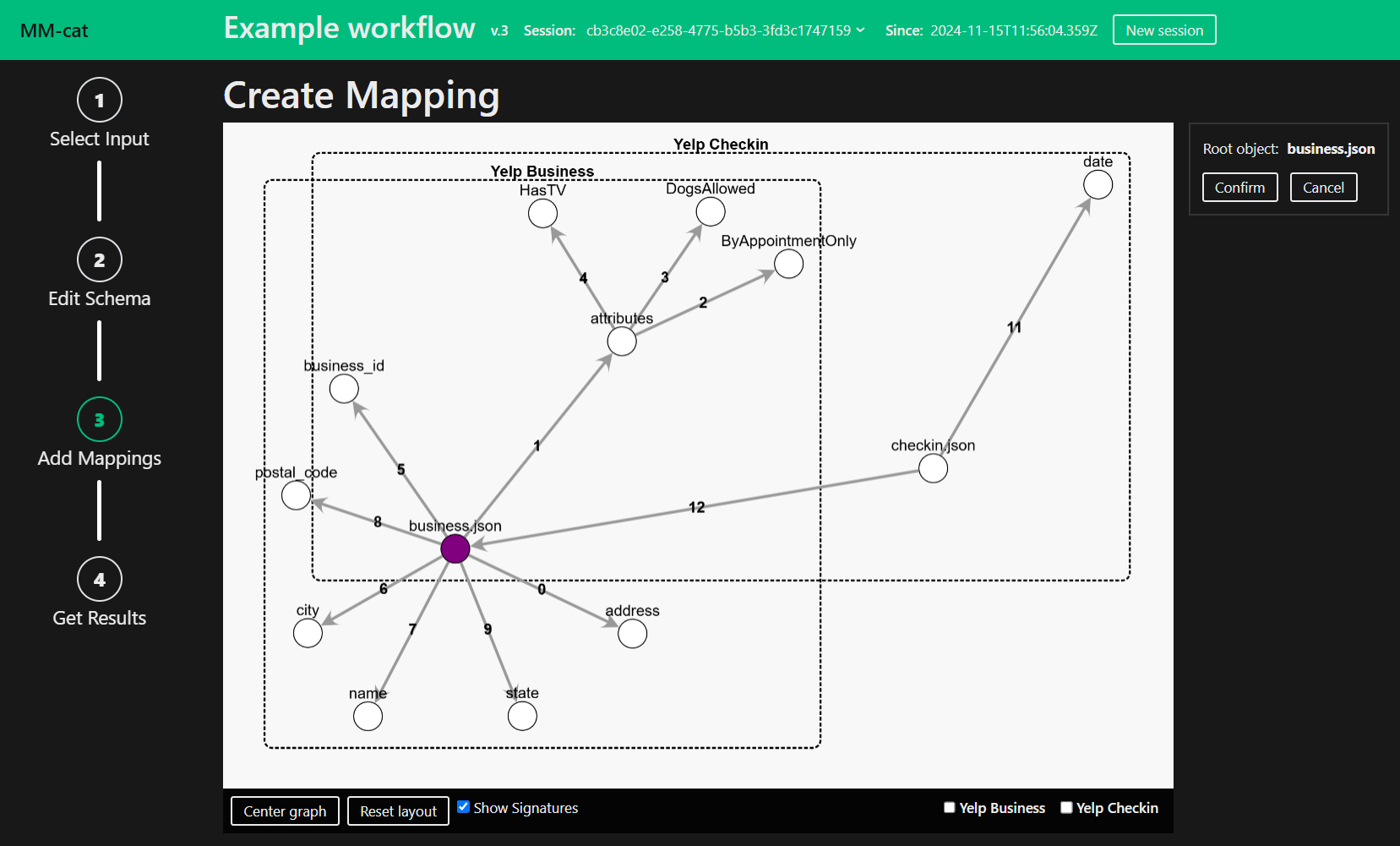Cancel the root object selection
This screenshot has height=846, width=1400.
pos(1323,188)
